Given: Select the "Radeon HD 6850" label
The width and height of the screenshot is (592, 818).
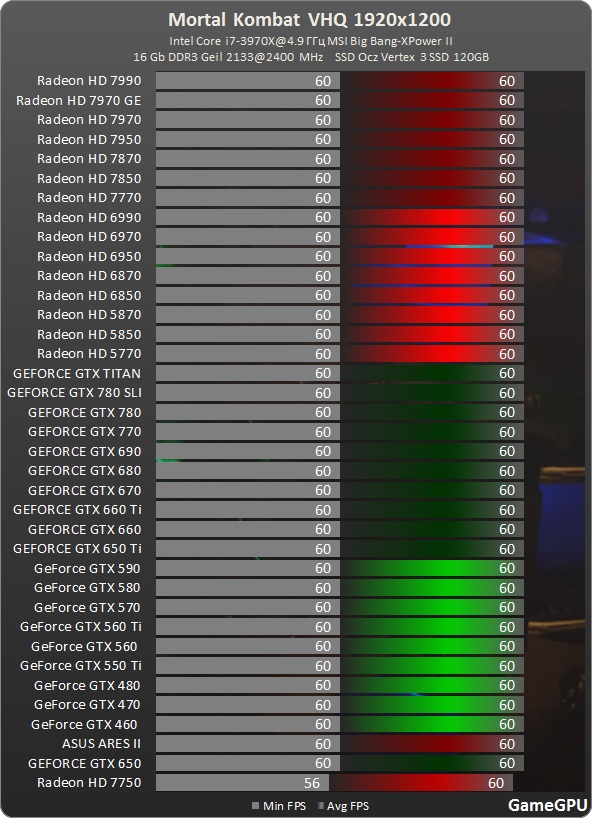Looking at the screenshot, I should point(89,295).
